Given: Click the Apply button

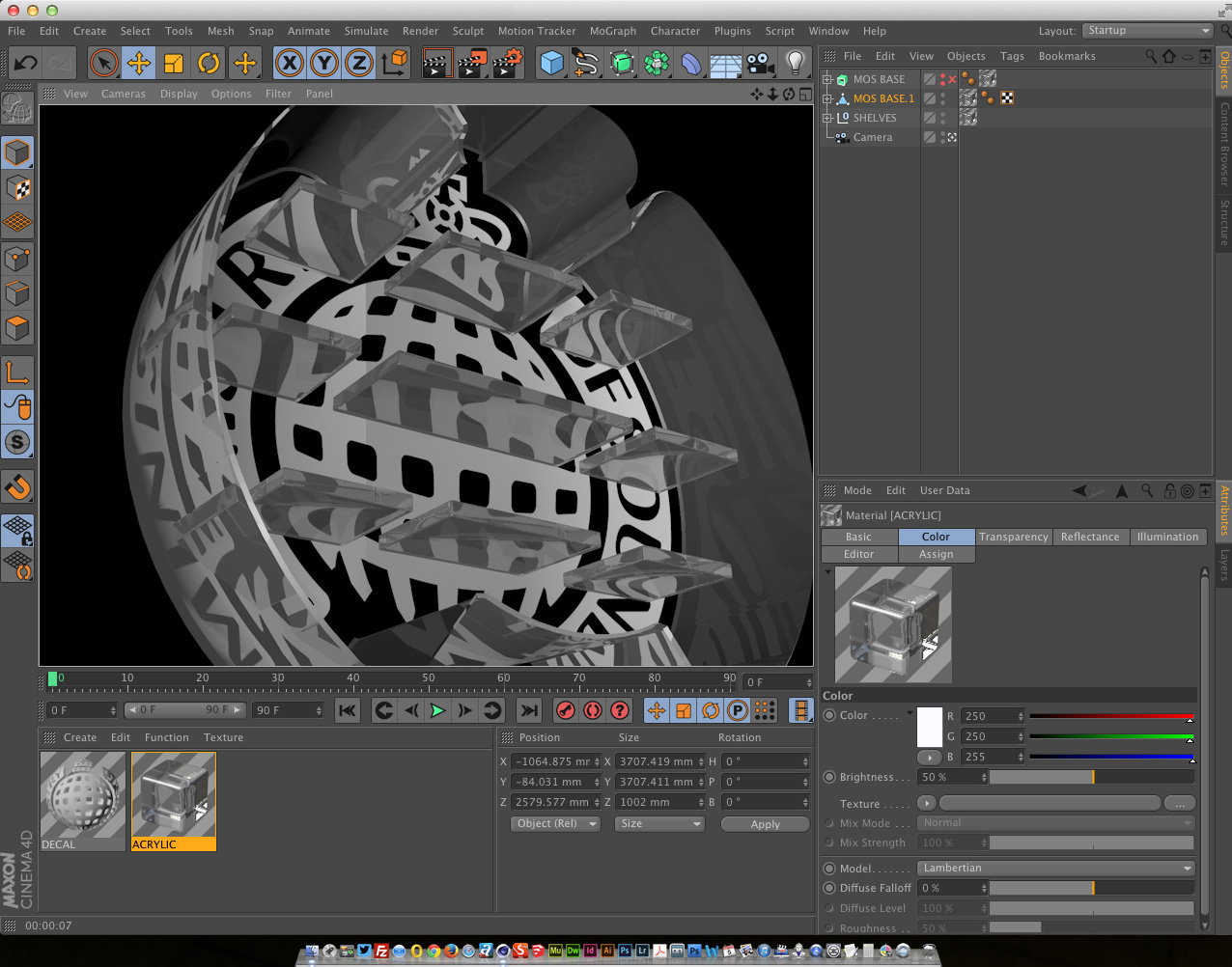Looking at the screenshot, I should click(x=765, y=824).
